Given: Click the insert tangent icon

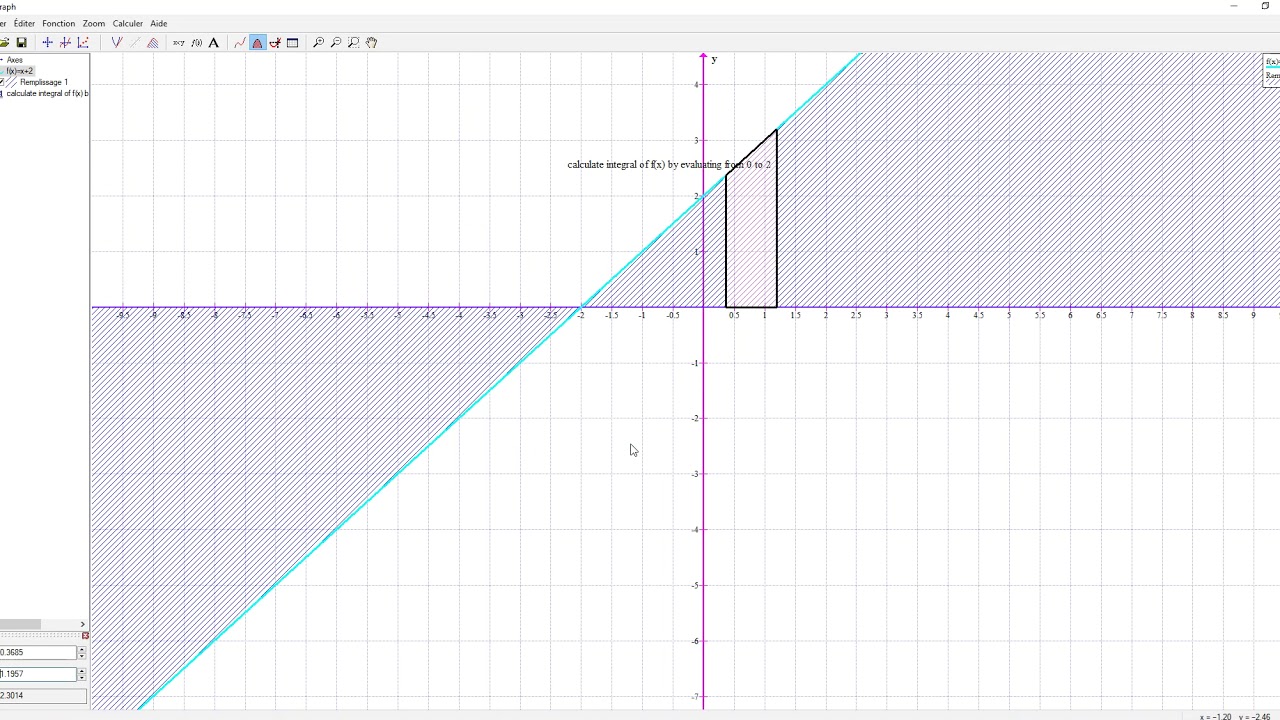Looking at the screenshot, I should (65, 42).
